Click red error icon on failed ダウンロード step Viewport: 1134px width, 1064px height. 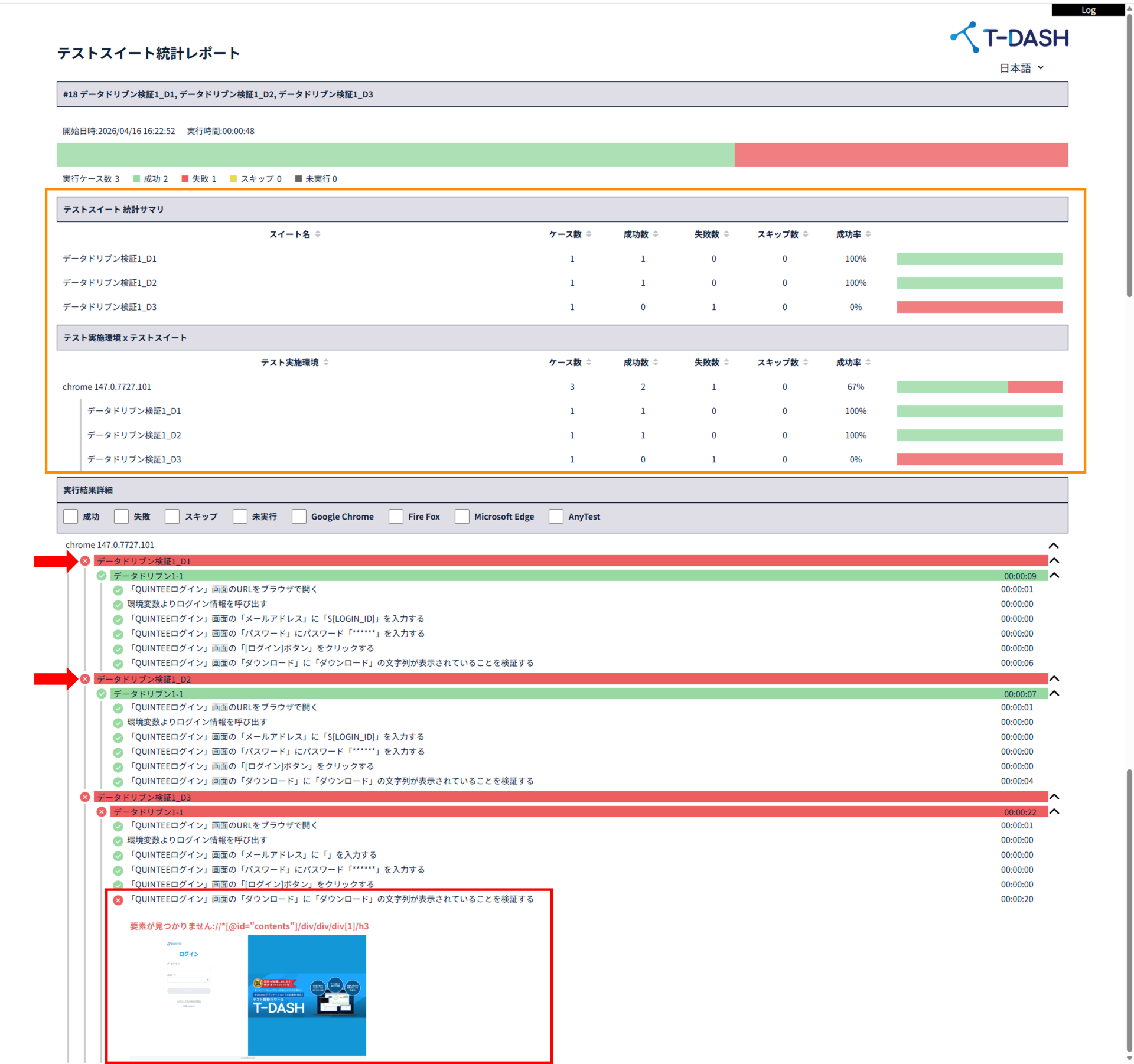118,900
